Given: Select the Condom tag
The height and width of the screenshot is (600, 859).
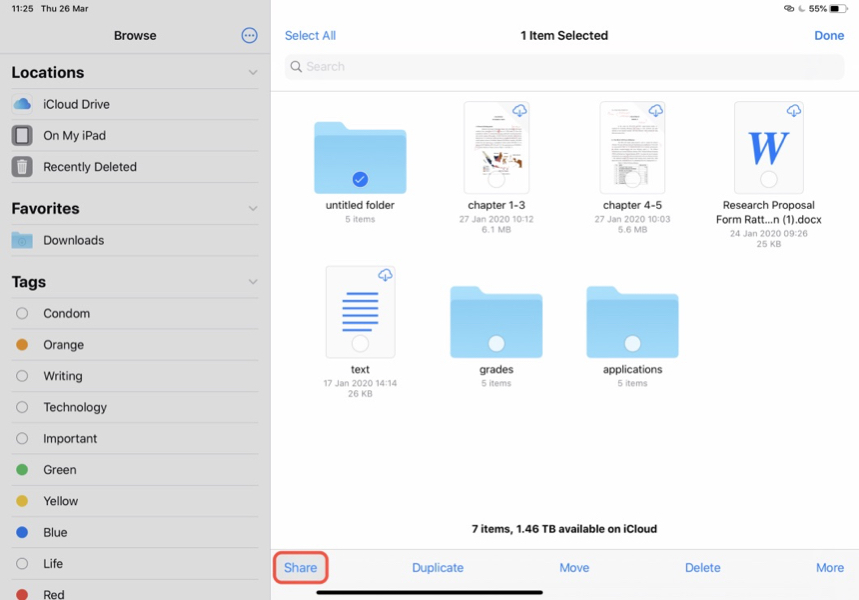Looking at the screenshot, I should 135,313.
